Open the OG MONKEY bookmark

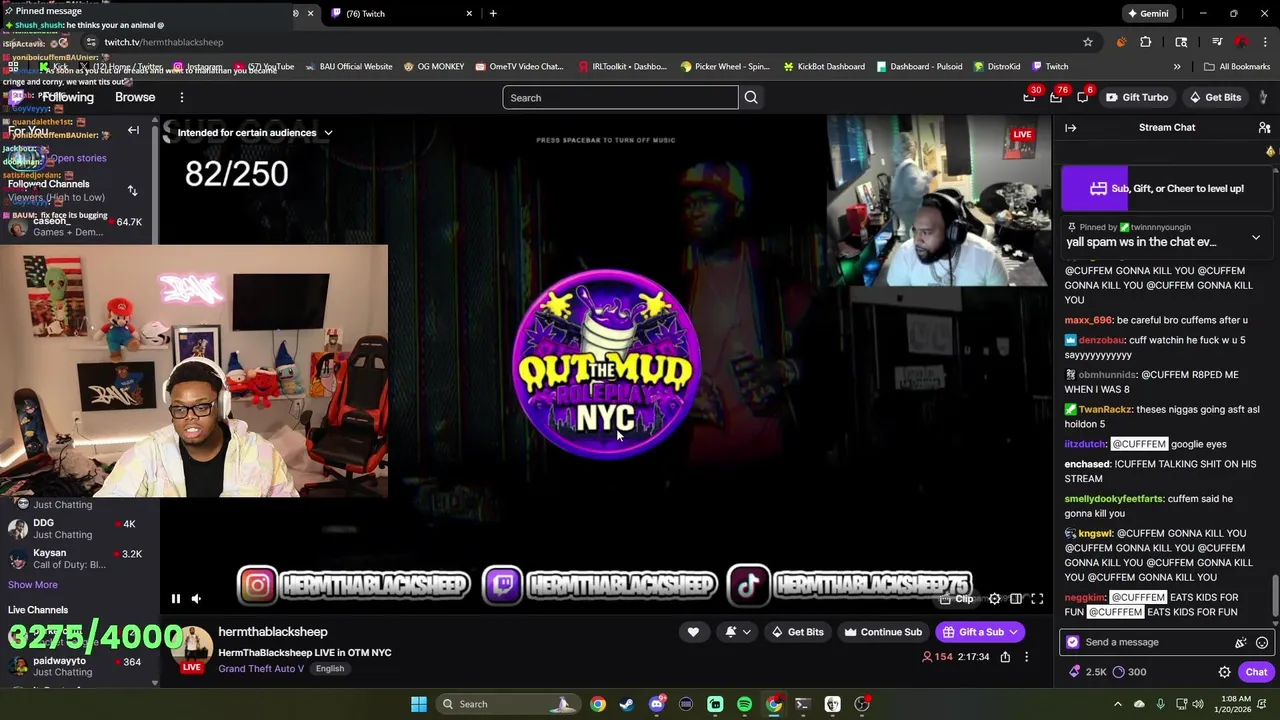[x=434, y=67]
